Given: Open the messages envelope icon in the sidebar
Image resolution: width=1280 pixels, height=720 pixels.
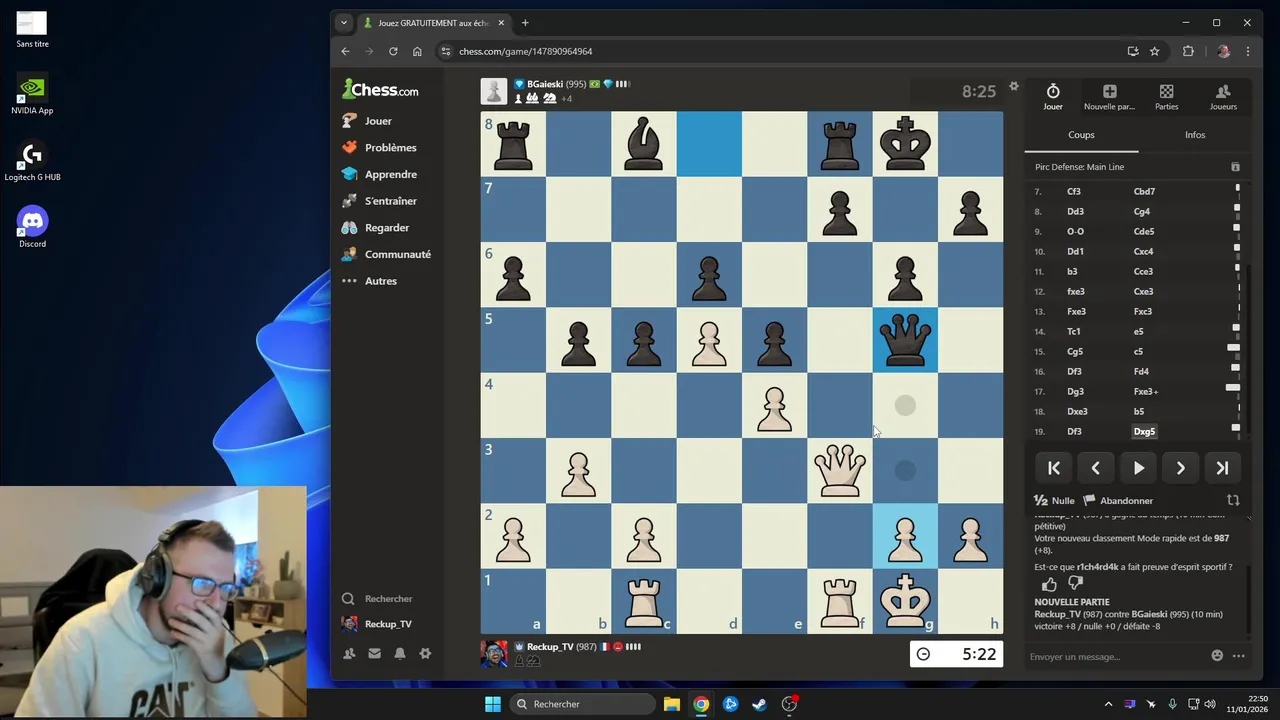Looking at the screenshot, I should click(374, 653).
